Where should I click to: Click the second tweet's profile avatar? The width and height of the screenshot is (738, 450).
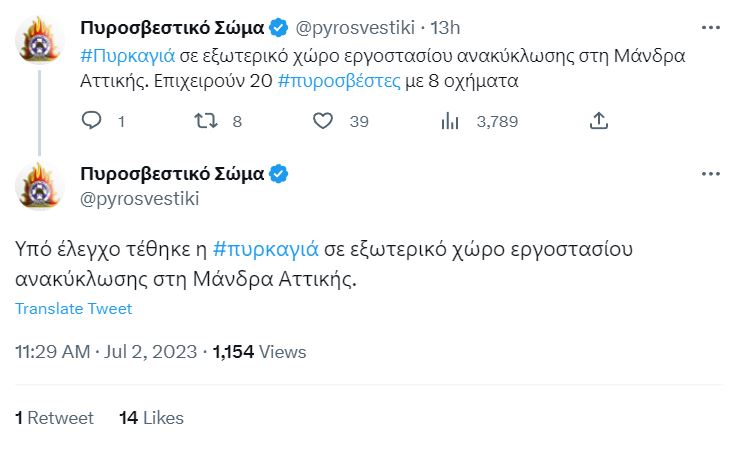40,185
